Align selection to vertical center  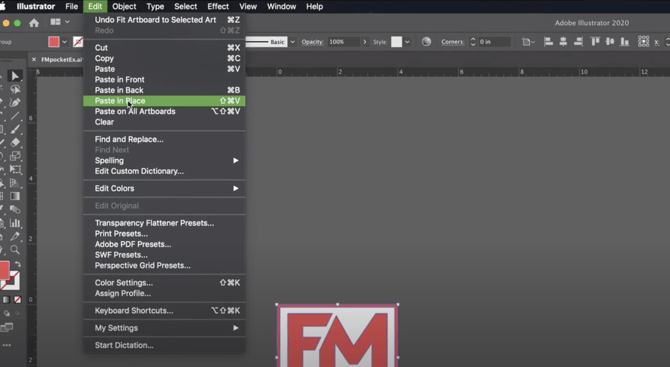pyautogui.click(x=610, y=41)
